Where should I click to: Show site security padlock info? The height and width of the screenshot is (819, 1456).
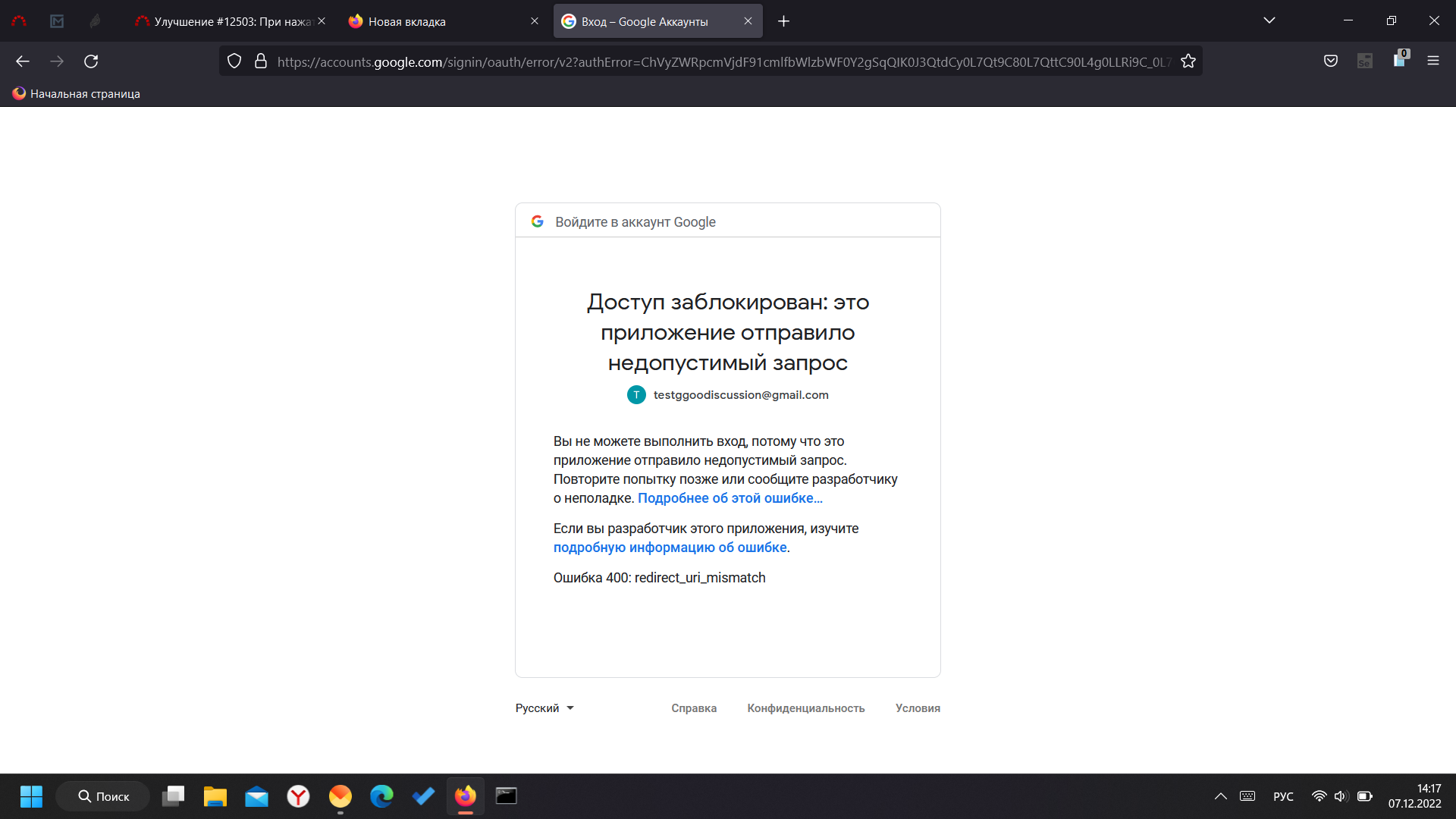[x=261, y=61]
